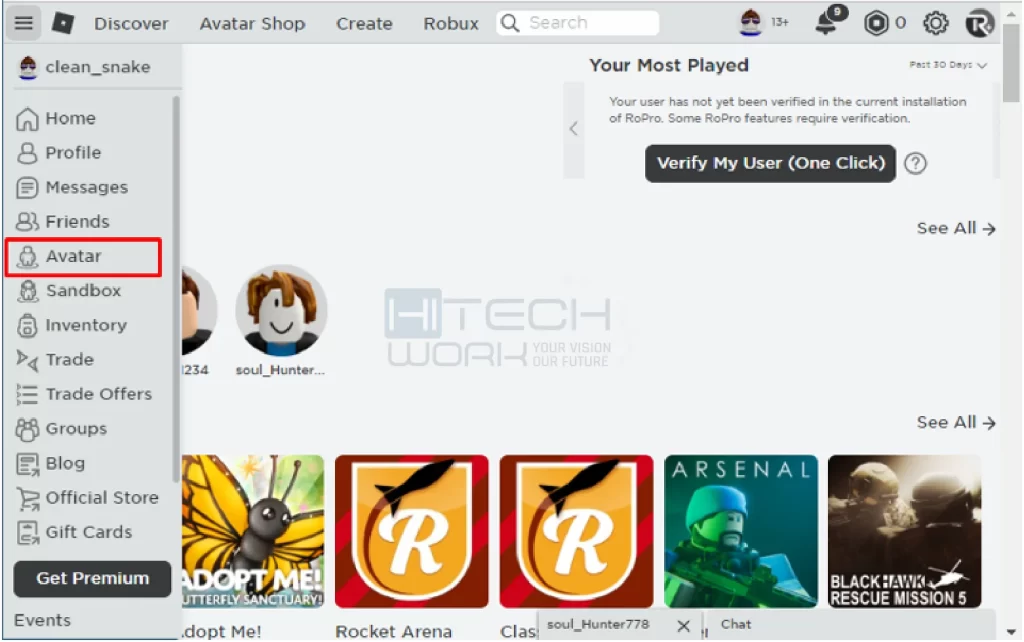Click the Friends icon in sidebar

pos(27,221)
